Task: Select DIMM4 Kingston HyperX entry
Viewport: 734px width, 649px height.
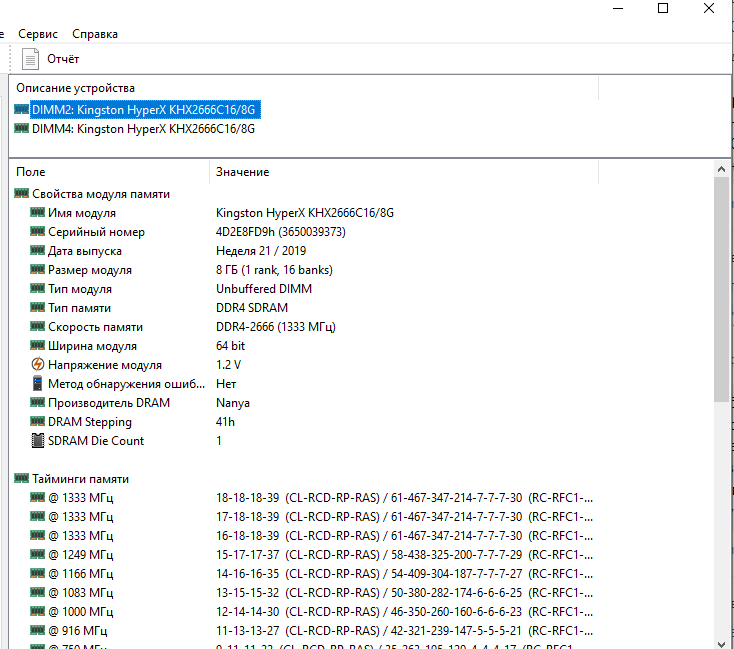Action: [143, 129]
